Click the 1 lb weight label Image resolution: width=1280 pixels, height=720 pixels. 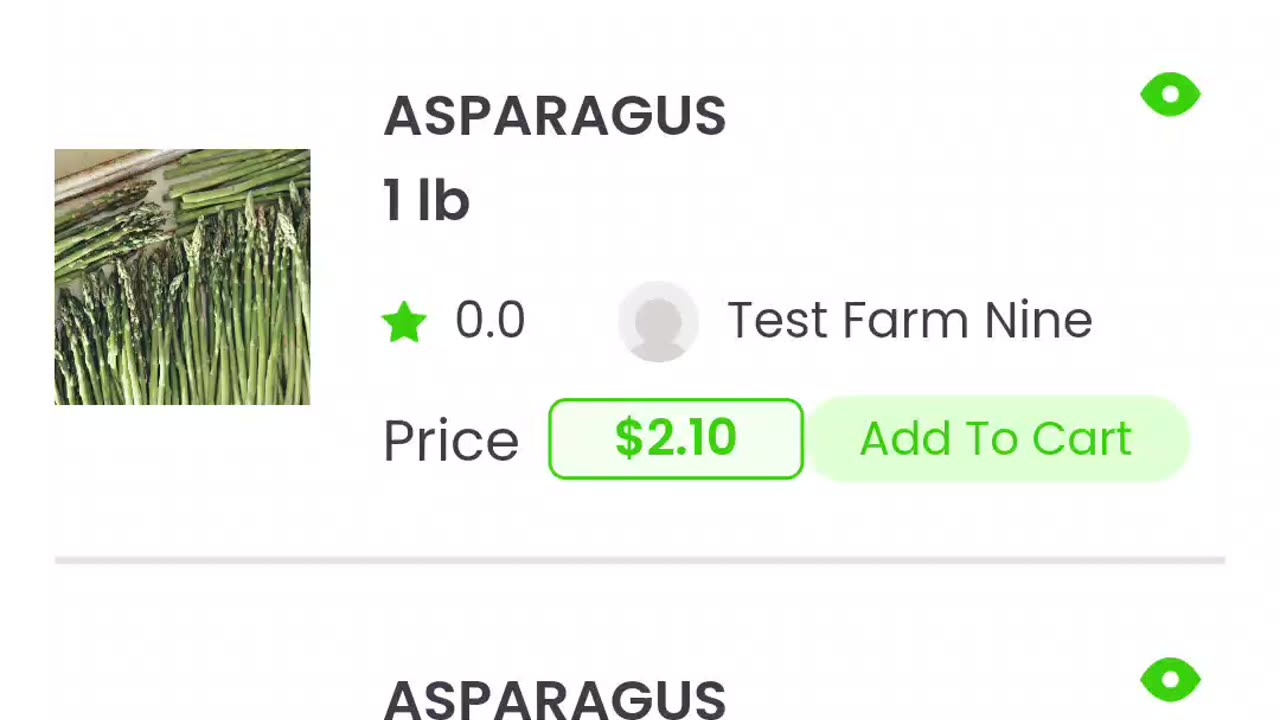426,200
